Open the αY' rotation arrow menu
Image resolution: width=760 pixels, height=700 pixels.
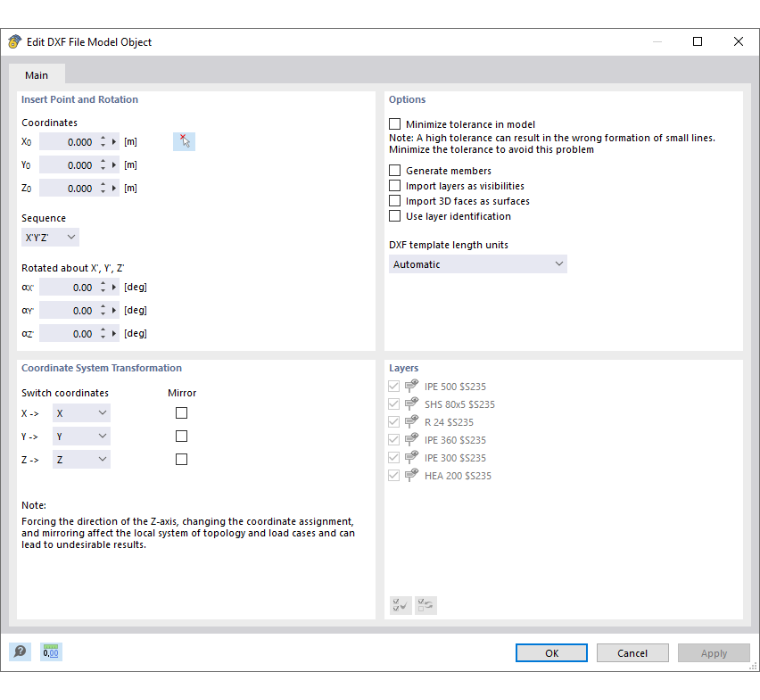tap(114, 310)
